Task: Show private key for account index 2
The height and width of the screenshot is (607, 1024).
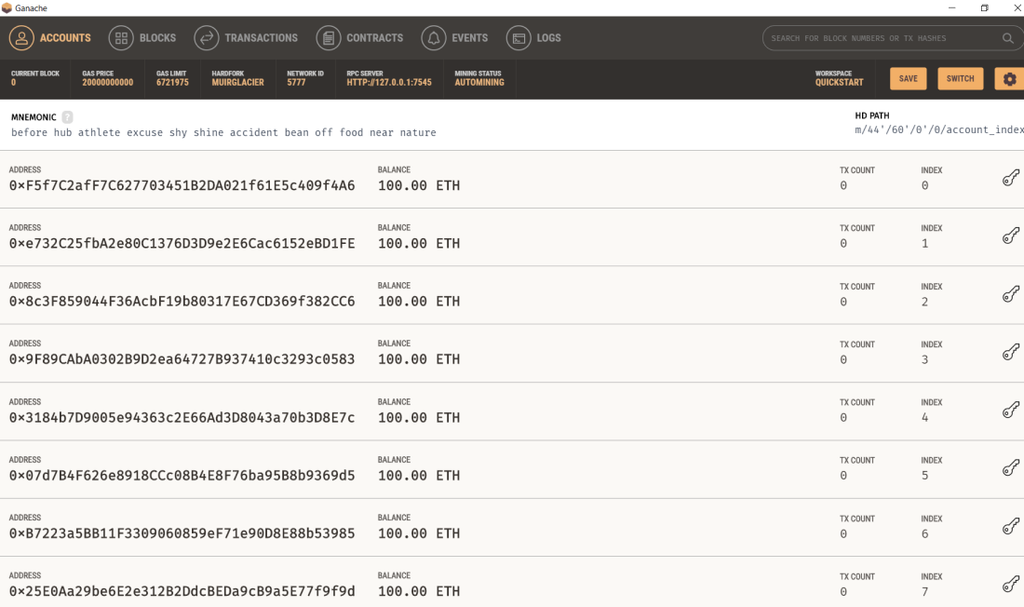Action: [1010, 293]
